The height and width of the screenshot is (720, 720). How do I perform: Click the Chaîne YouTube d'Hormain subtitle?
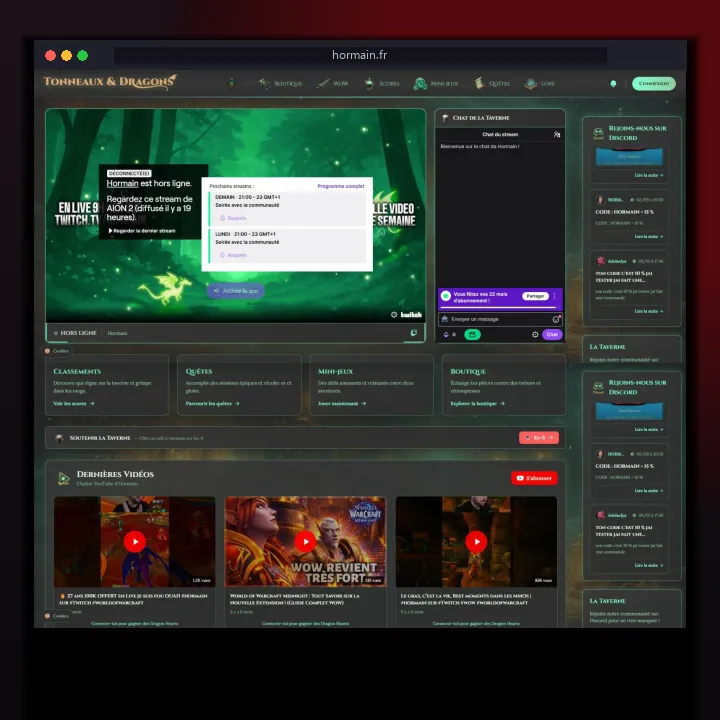pos(107,484)
